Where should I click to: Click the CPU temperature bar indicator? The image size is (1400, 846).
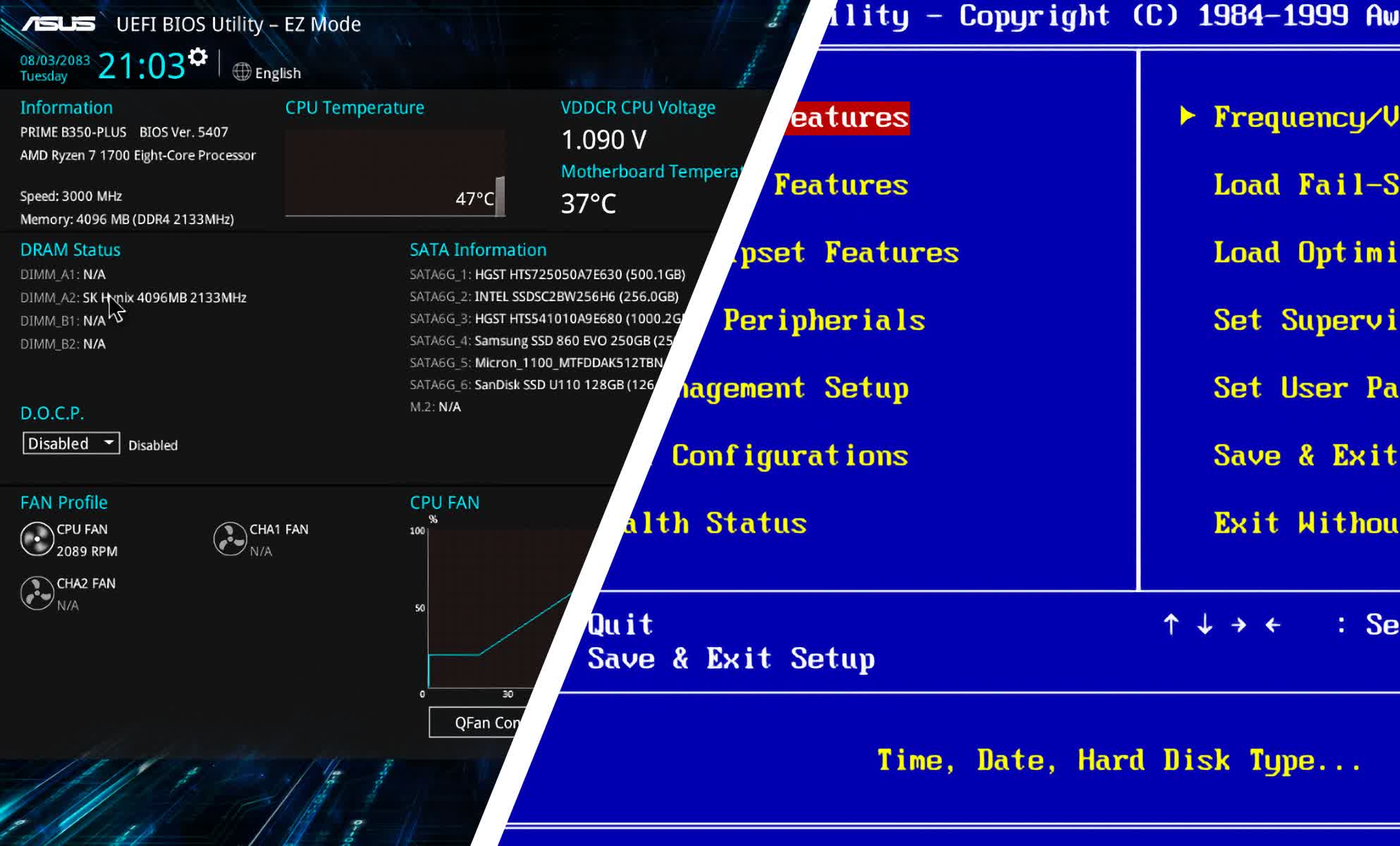pos(500,196)
